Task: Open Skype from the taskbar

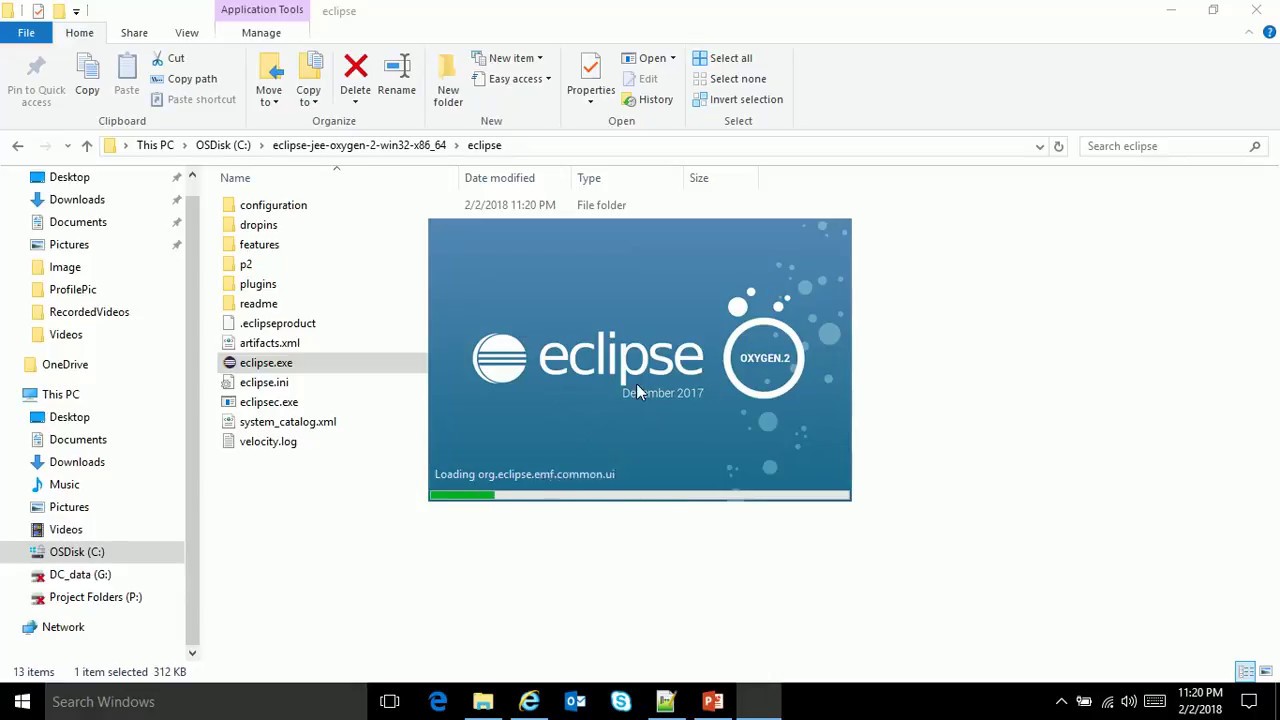Action: [621, 701]
